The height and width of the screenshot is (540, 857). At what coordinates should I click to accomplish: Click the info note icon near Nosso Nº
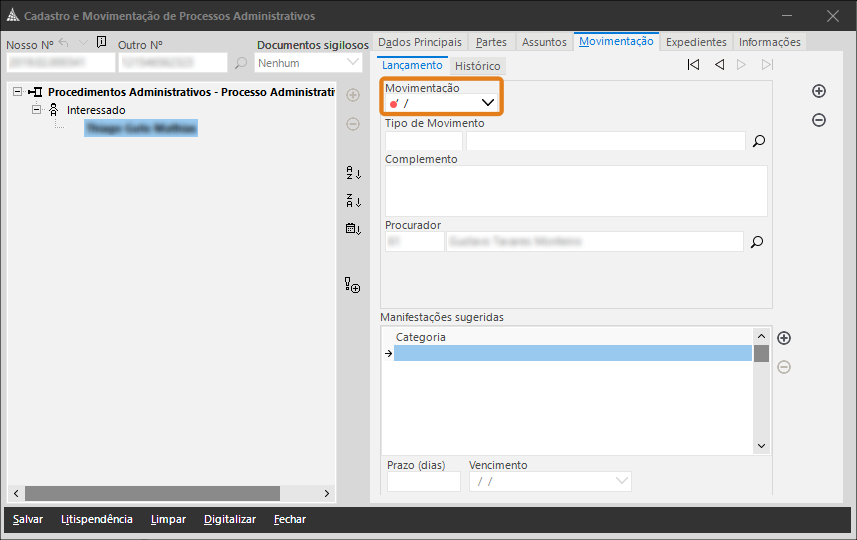101,42
